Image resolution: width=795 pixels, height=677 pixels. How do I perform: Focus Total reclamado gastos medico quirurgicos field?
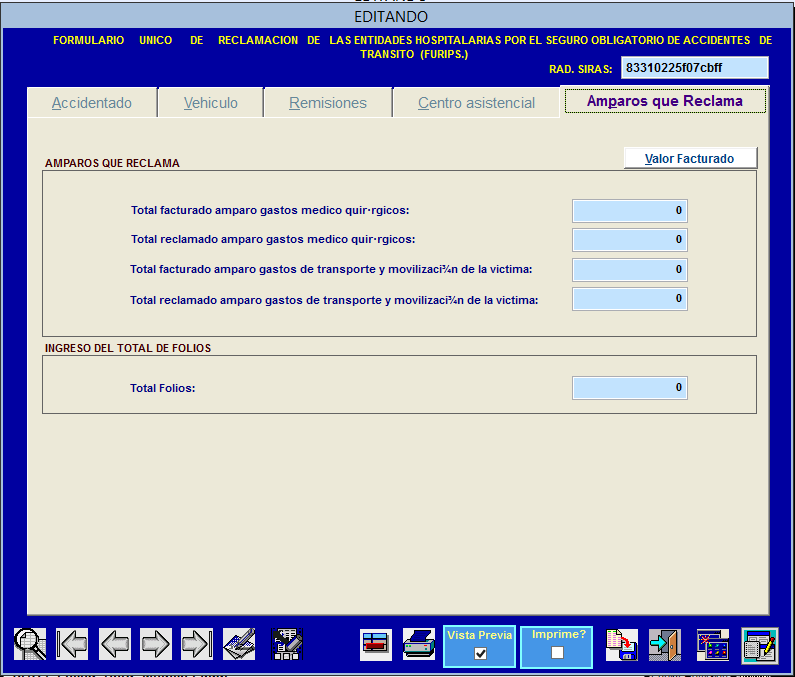click(630, 240)
